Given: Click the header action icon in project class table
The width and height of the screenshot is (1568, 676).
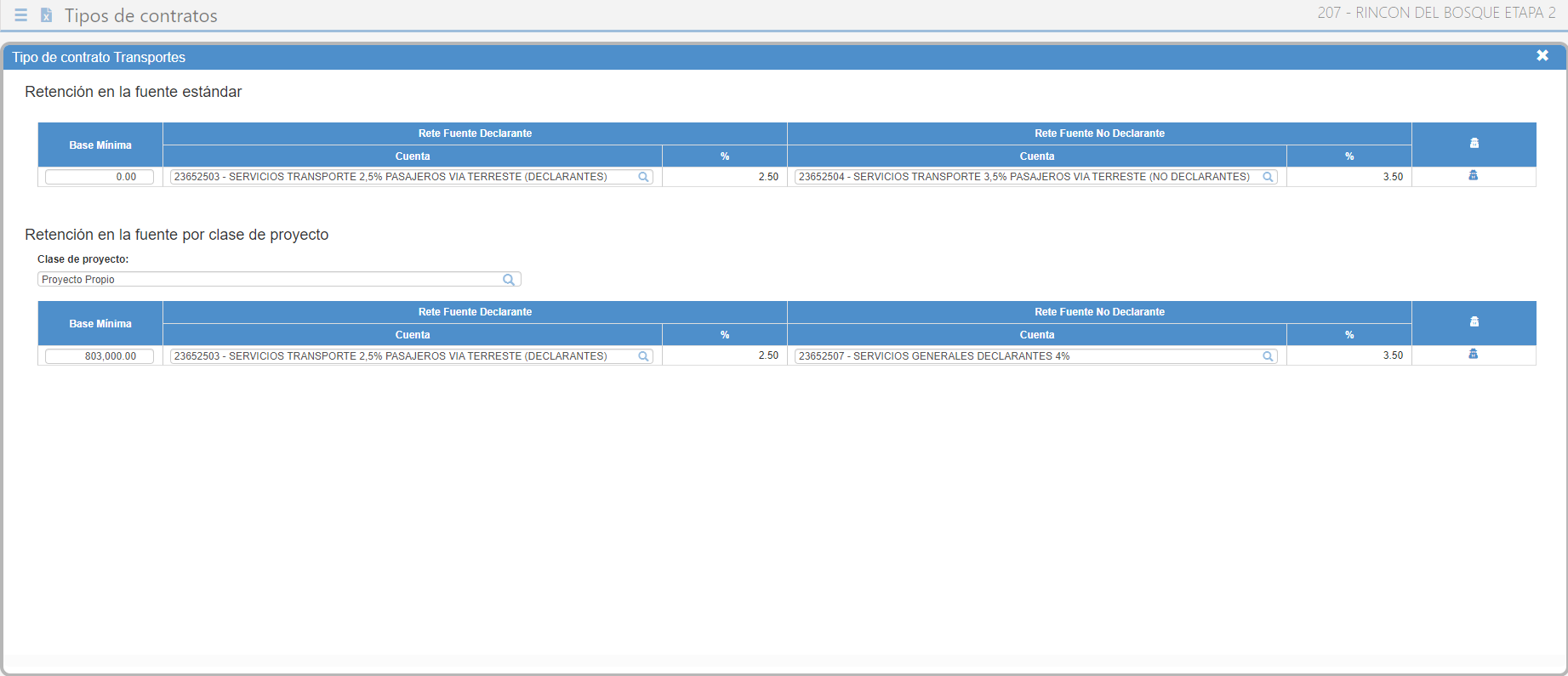Looking at the screenshot, I should click(x=1474, y=321).
